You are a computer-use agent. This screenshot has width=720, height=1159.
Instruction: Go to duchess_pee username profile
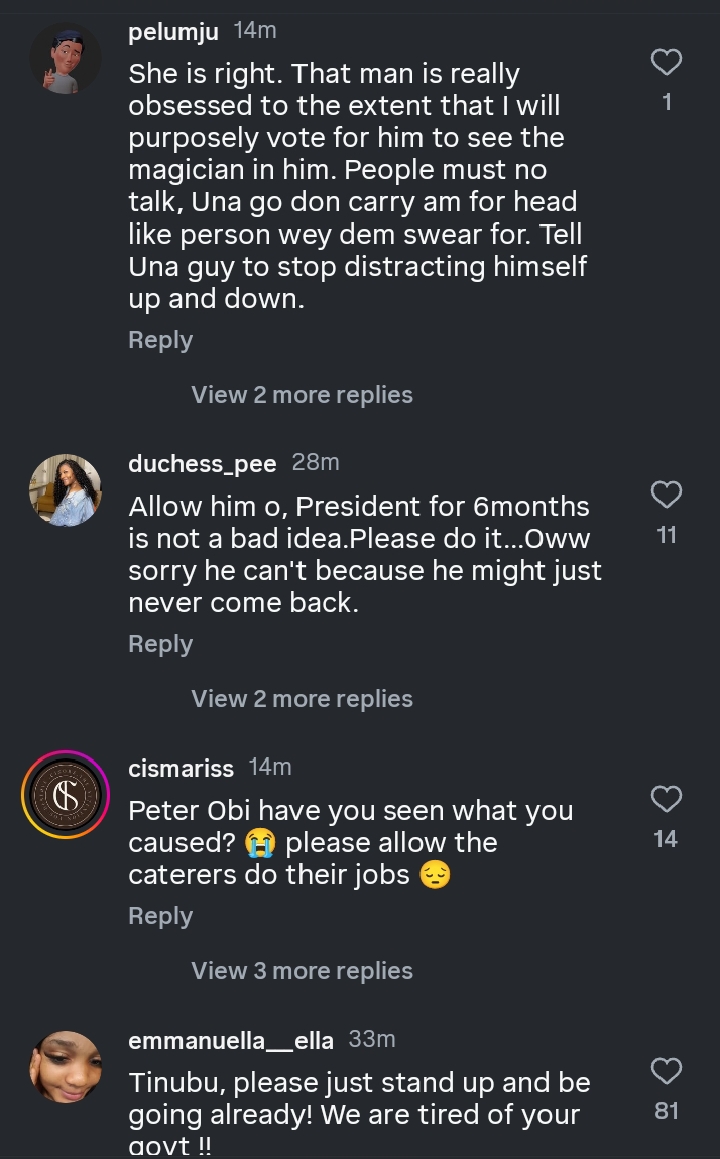pyautogui.click(x=202, y=464)
